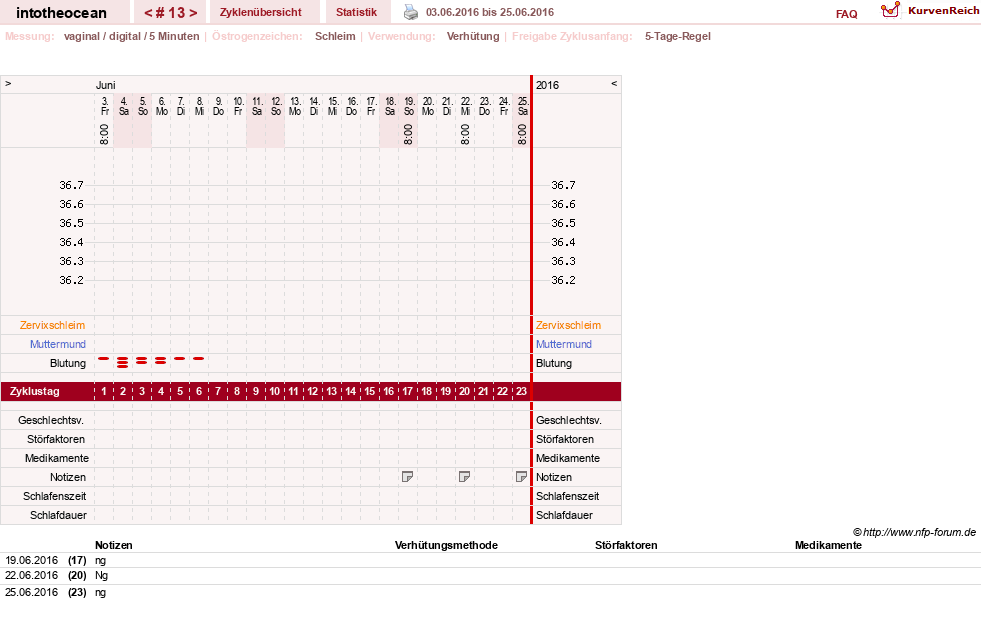Click the date range 03.06.2016 bis 25.06.2016
Image resolution: width=981 pixels, height=624 pixels.
[490, 12]
